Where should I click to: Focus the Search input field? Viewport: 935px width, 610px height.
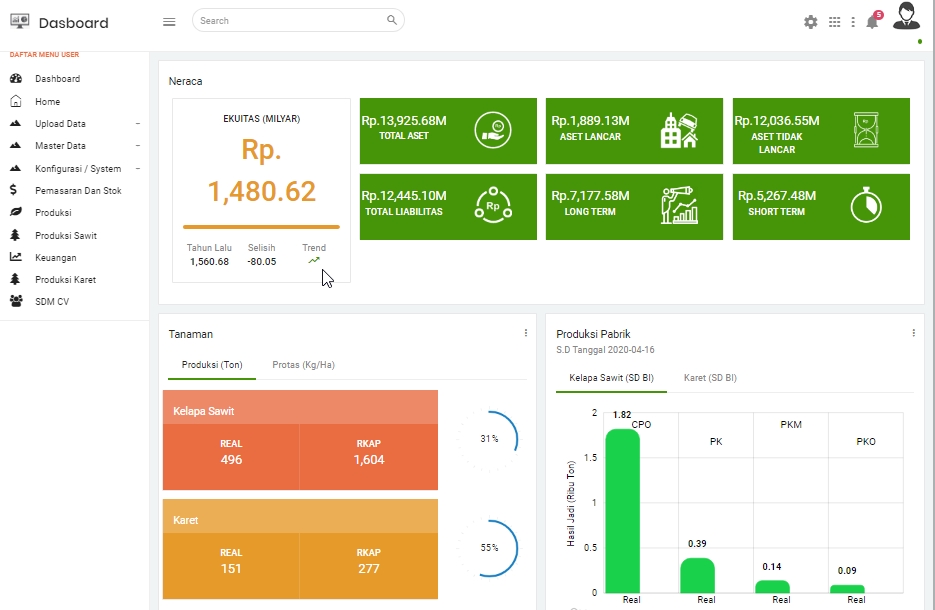point(292,20)
